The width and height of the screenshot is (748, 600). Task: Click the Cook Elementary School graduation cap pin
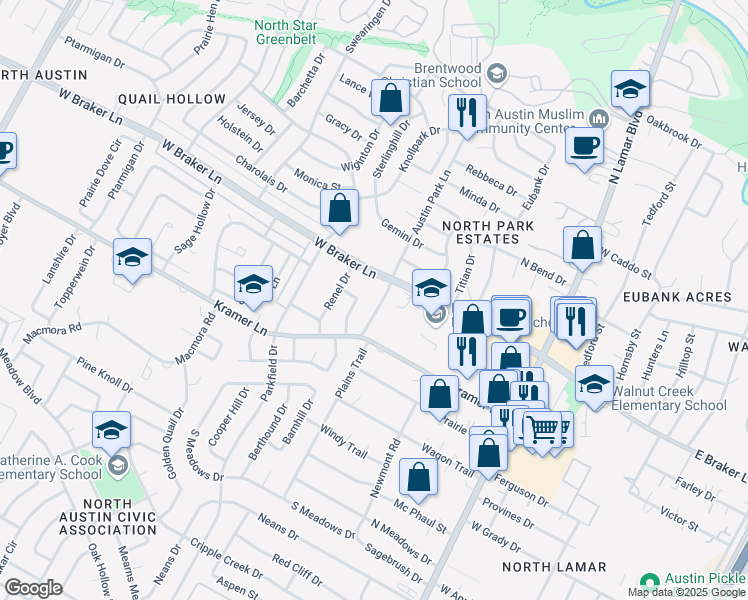tap(118, 466)
